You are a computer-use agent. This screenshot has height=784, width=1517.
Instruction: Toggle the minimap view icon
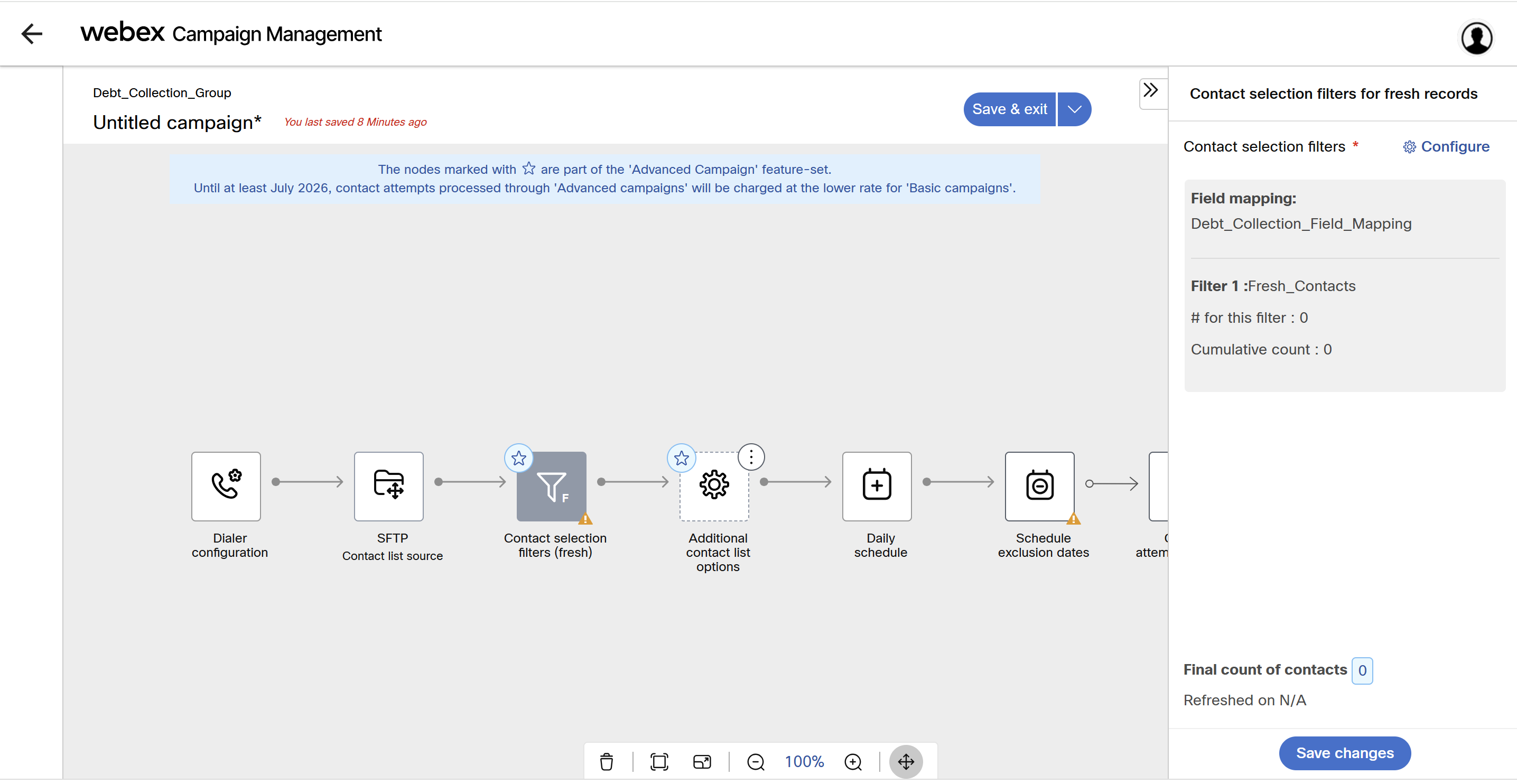pyautogui.click(x=702, y=762)
